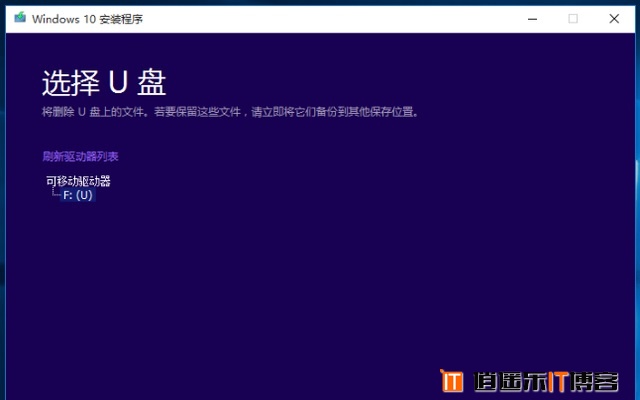Minimize the Windows 10 安装程序 window
This screenshot has width=640, height=400.
tap(532, 19)
